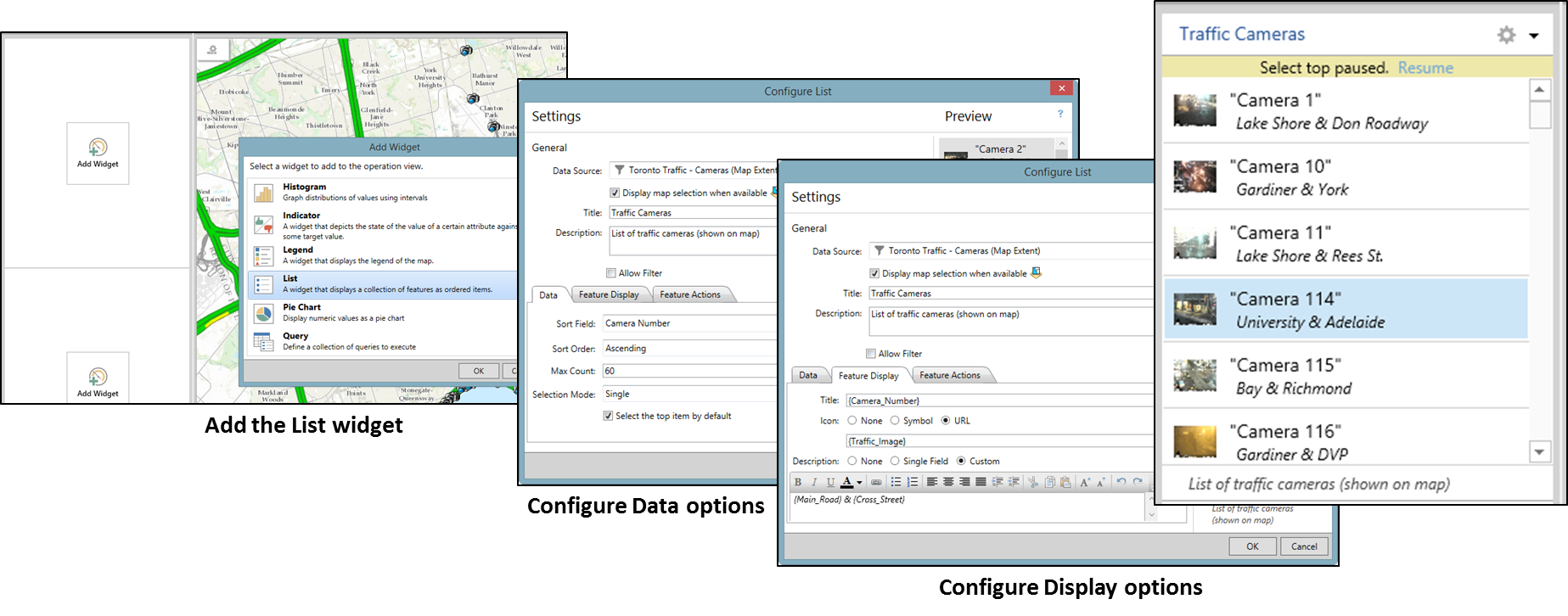The image size is (1568, 616).
Task: Choose the Pie Chart widget icon
Action: pyautogui.click(x=264, y=313)
